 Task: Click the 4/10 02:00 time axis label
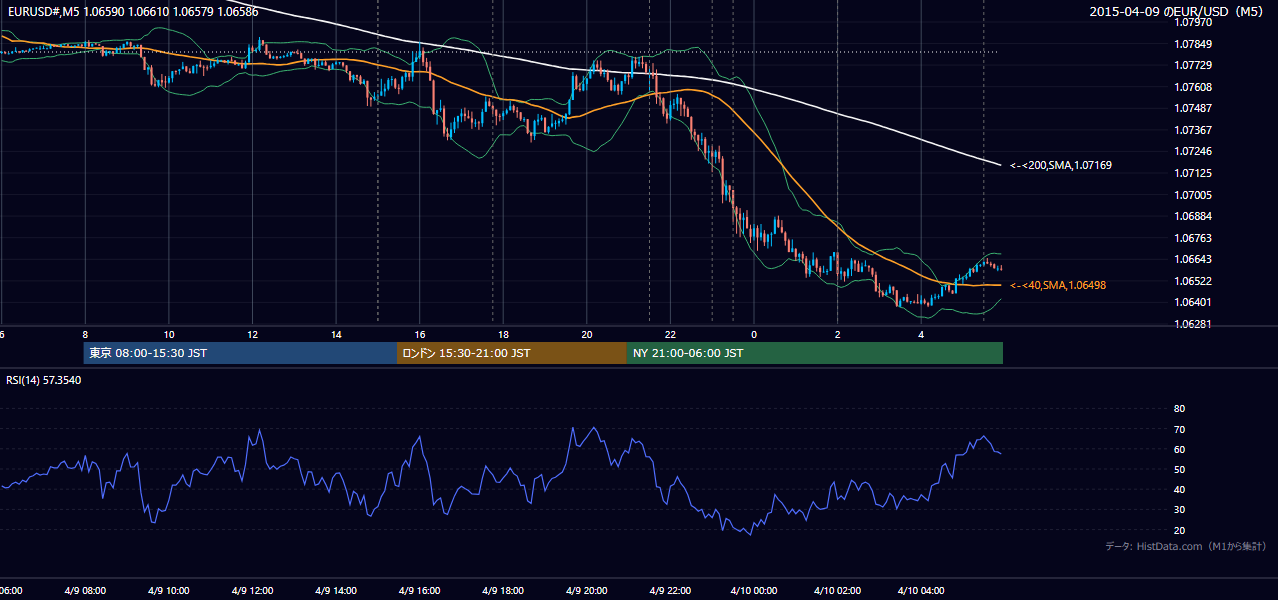coord(838,591)
